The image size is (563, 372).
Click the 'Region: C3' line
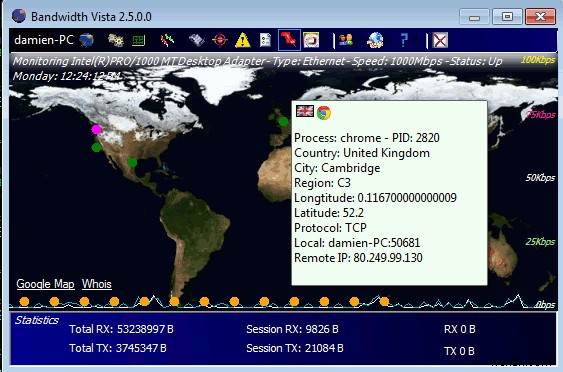[322, 183]
